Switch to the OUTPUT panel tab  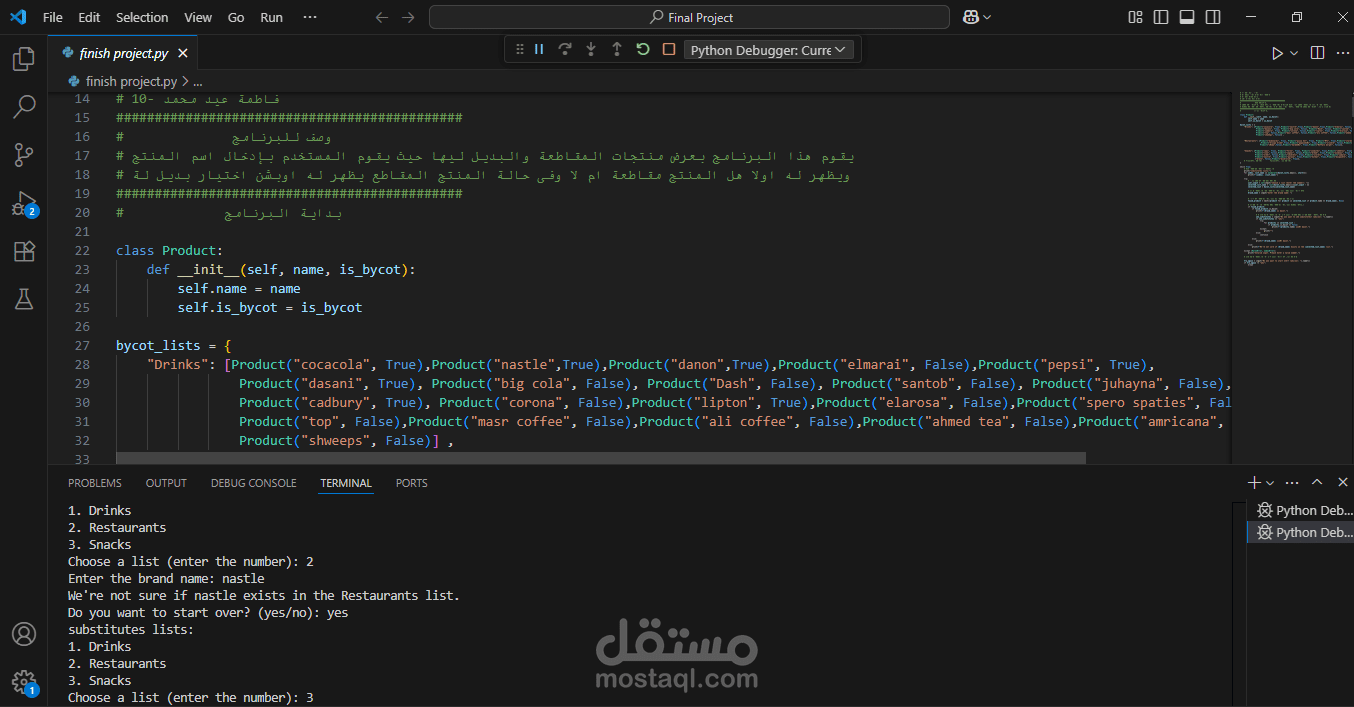(x=166, y=483)
